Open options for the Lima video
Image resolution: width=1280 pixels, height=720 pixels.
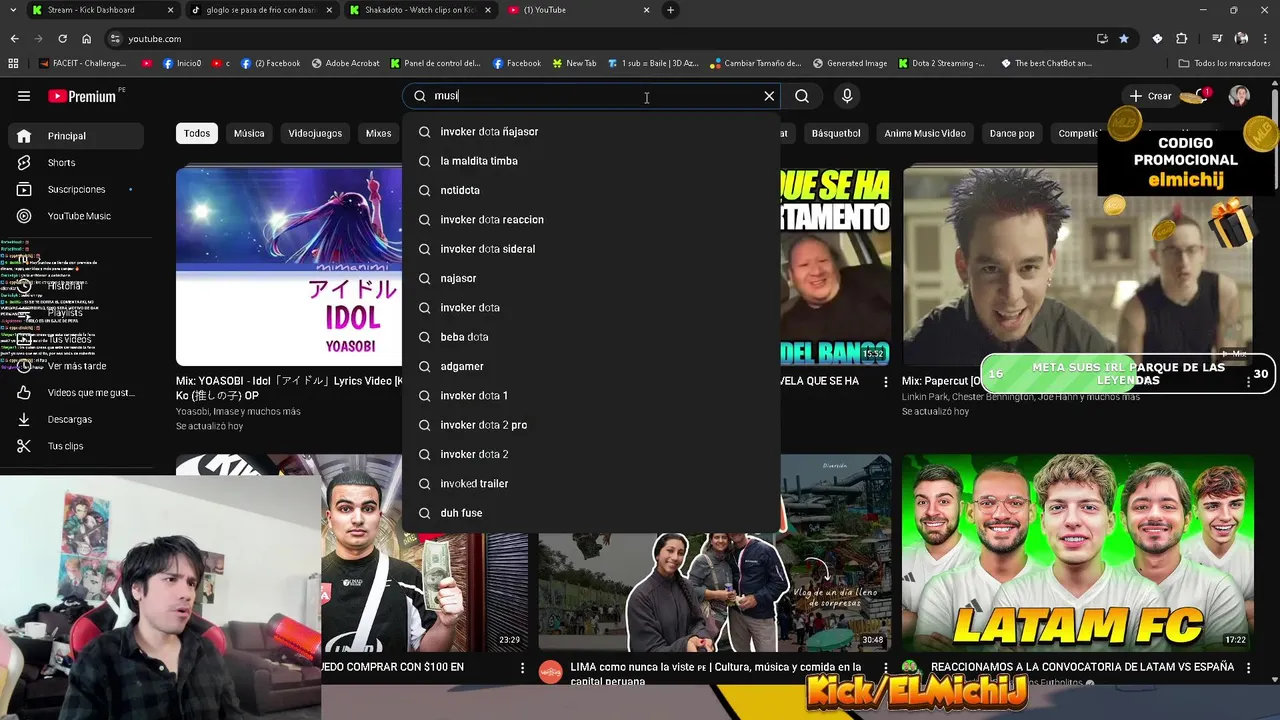885,667
